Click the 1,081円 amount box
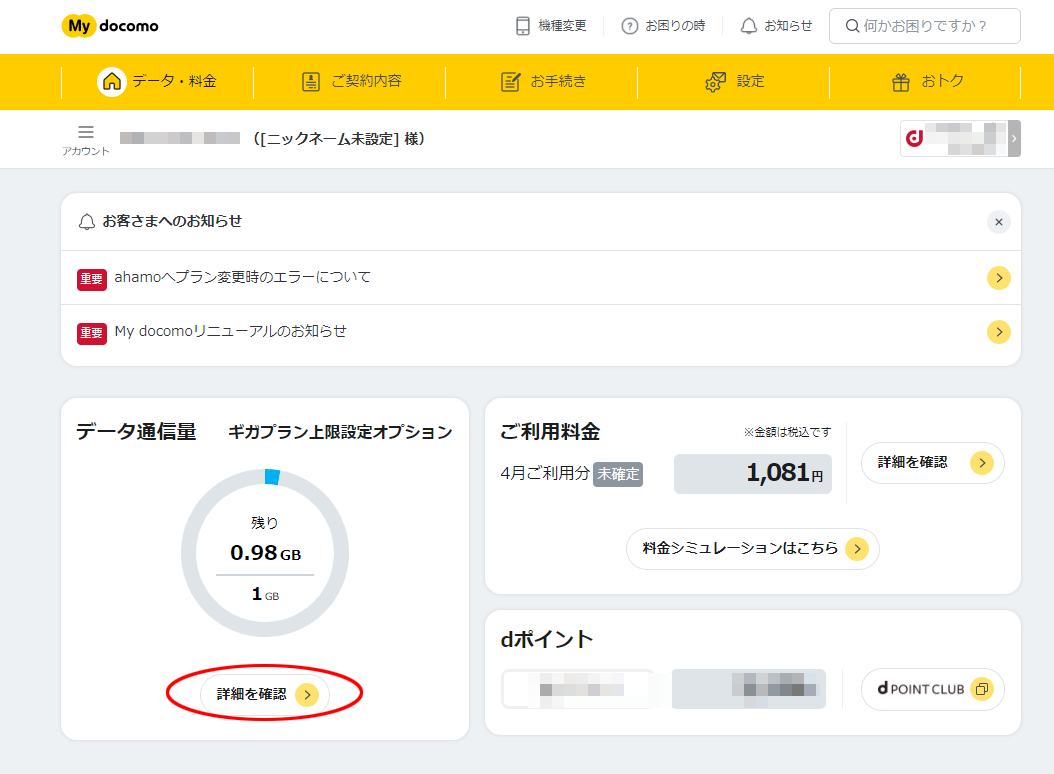This screenshot has height=774, width=1054. pyautogui.click(x=753, y=473)
